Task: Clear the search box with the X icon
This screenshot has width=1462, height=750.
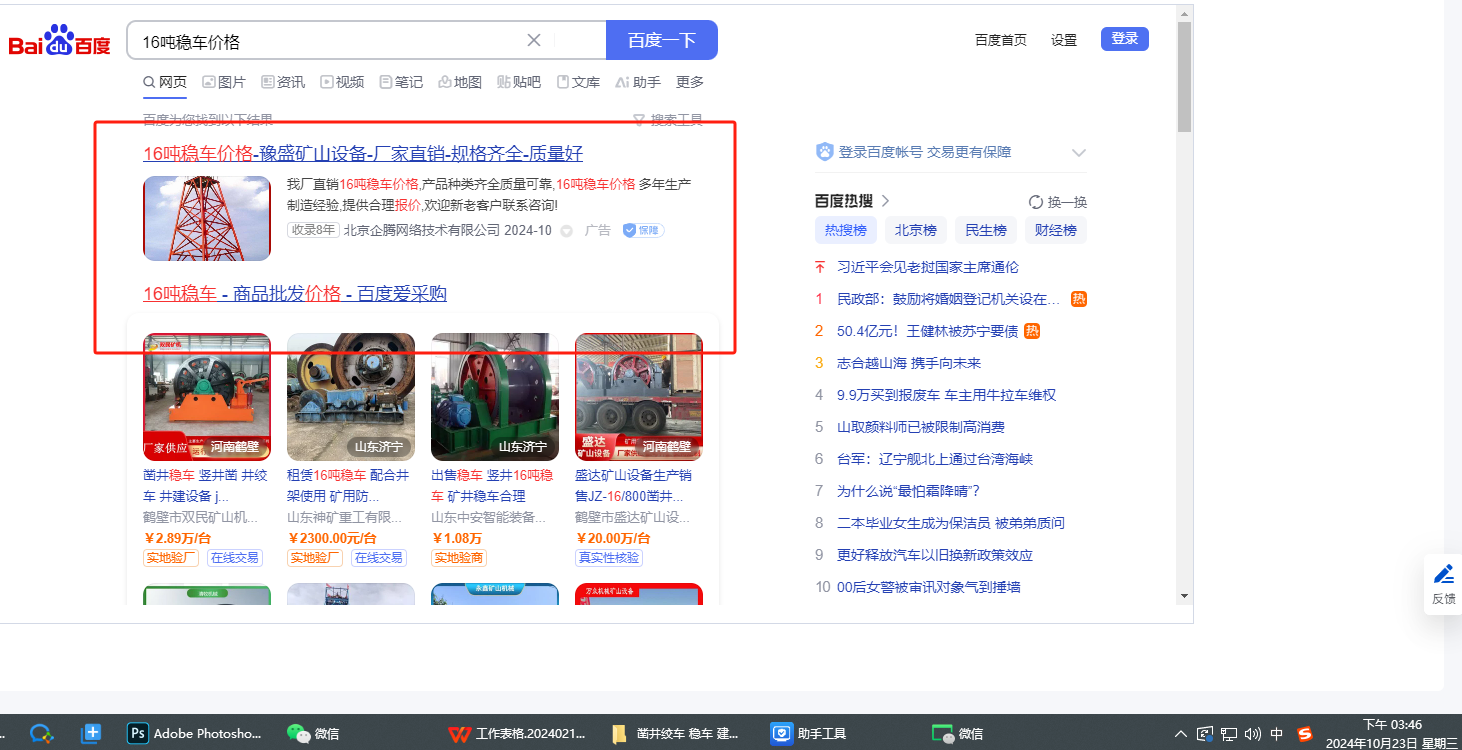Action: coord(534,40)
